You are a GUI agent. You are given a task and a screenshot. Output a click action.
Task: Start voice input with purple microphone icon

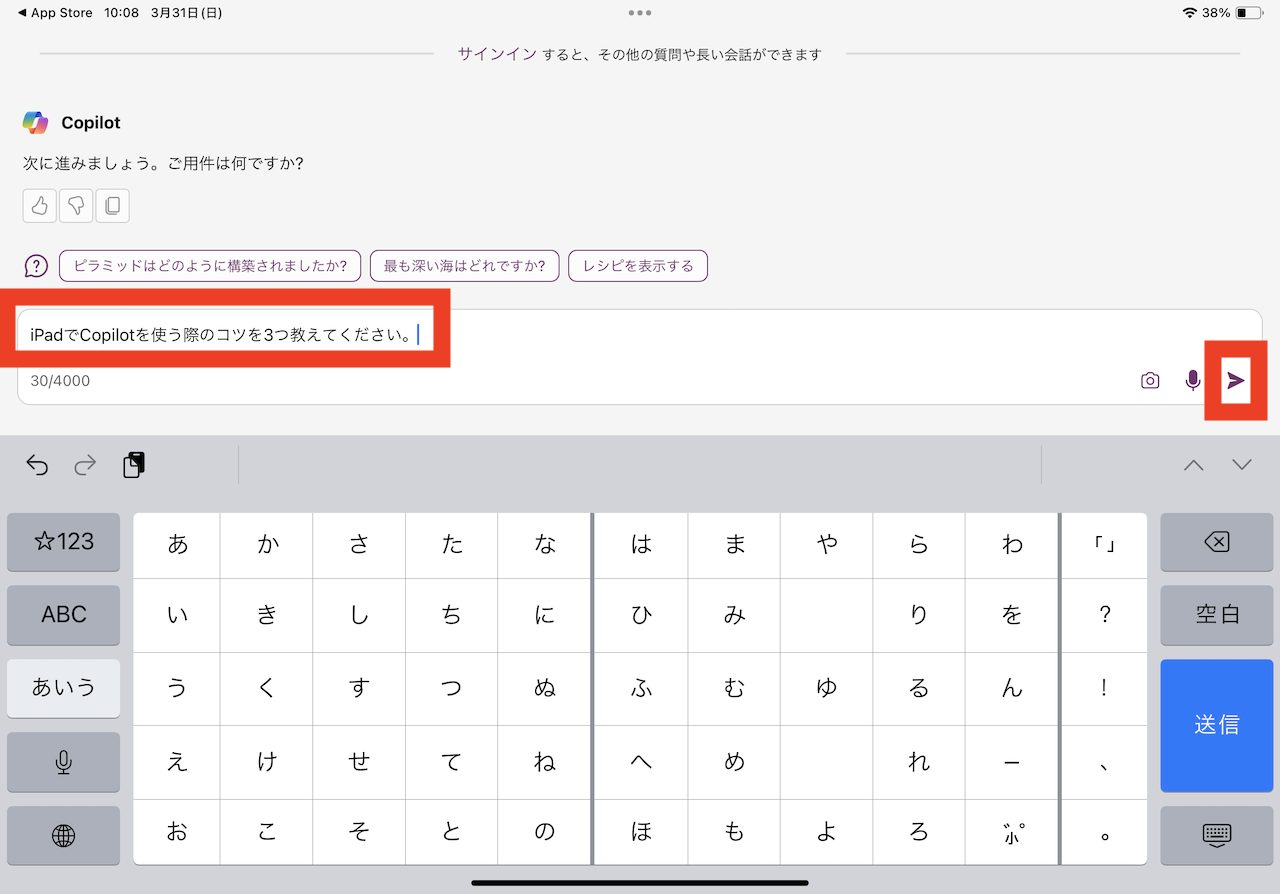1193,380
